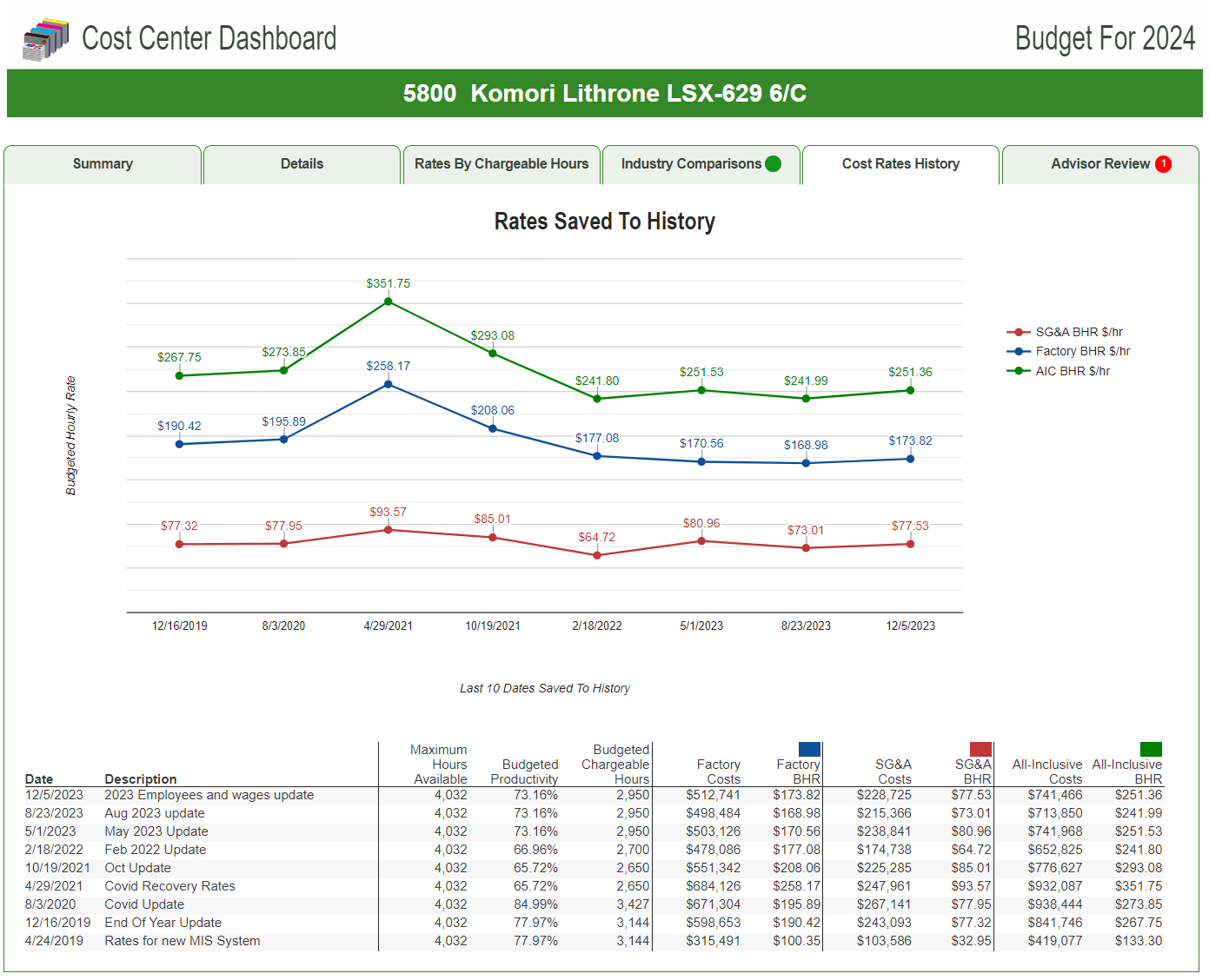Click the 4/29/2021 x-axis date label
1209x980 pixels.
pos(388,626)
